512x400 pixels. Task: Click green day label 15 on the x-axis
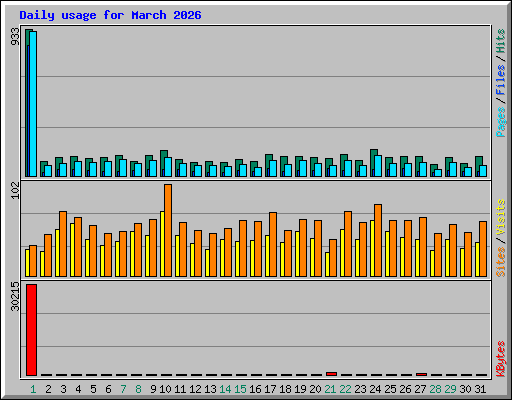tap(240, 389)
